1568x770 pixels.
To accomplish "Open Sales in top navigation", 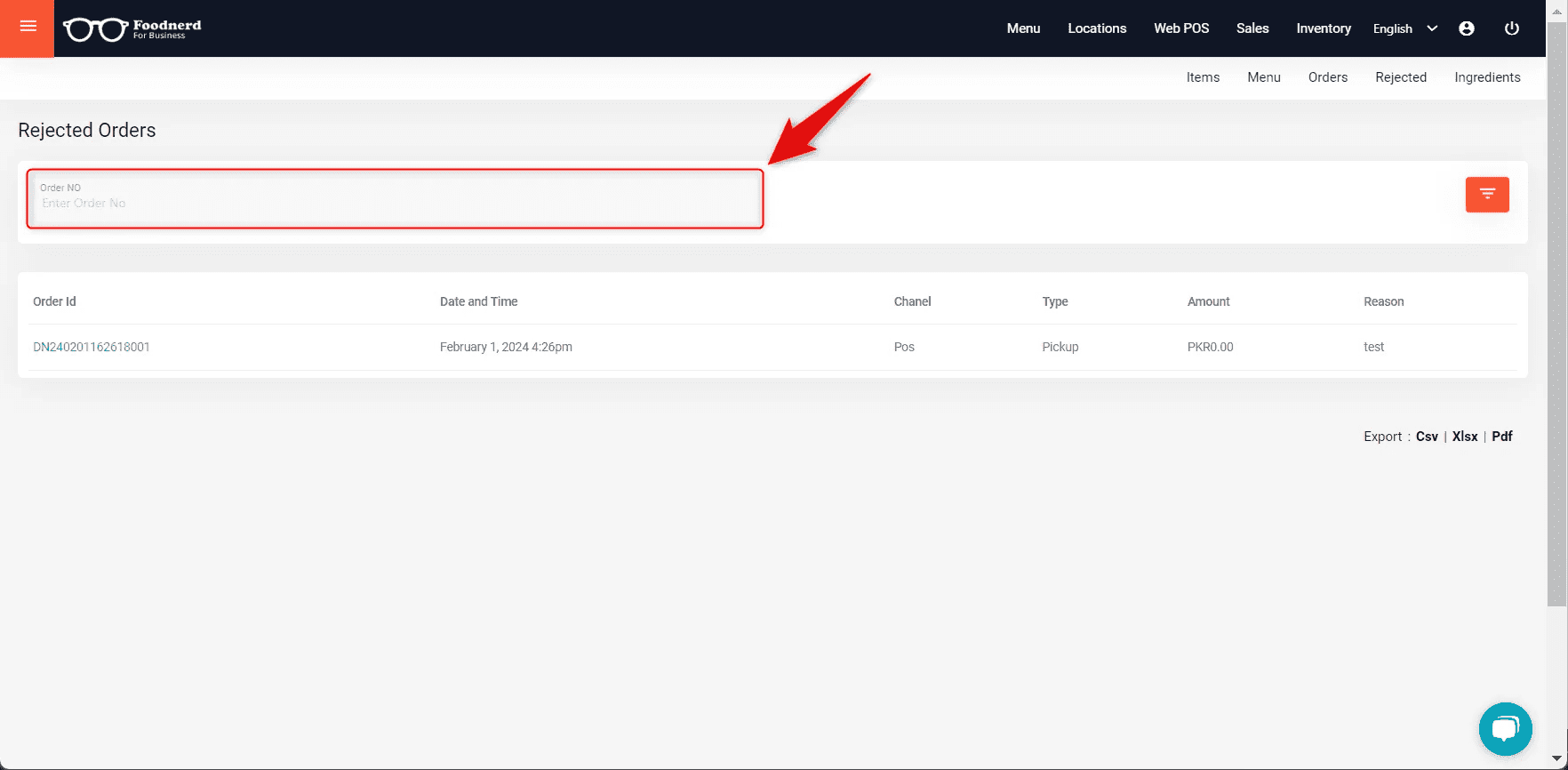I will [1252, 28].
